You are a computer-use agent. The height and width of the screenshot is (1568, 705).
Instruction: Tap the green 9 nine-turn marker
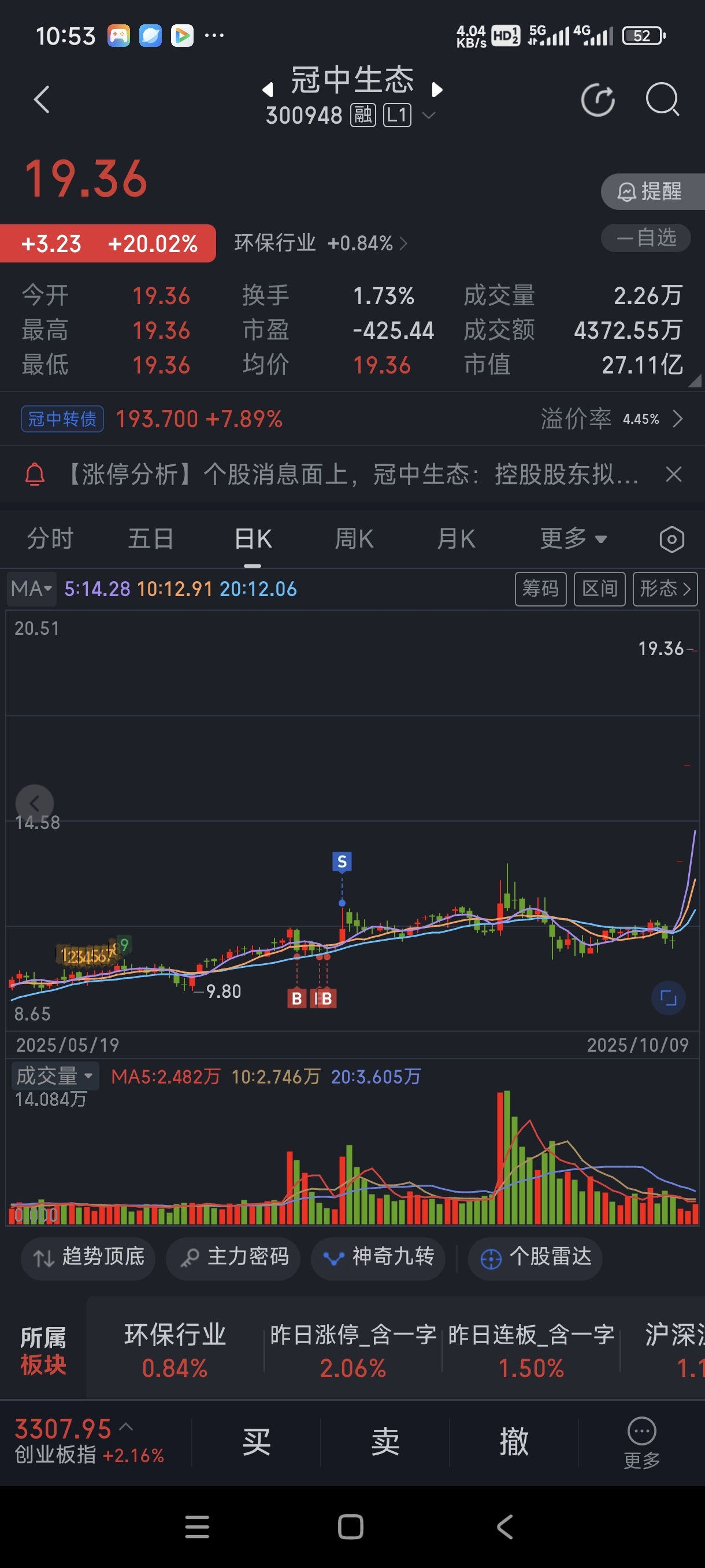(124, 945)
